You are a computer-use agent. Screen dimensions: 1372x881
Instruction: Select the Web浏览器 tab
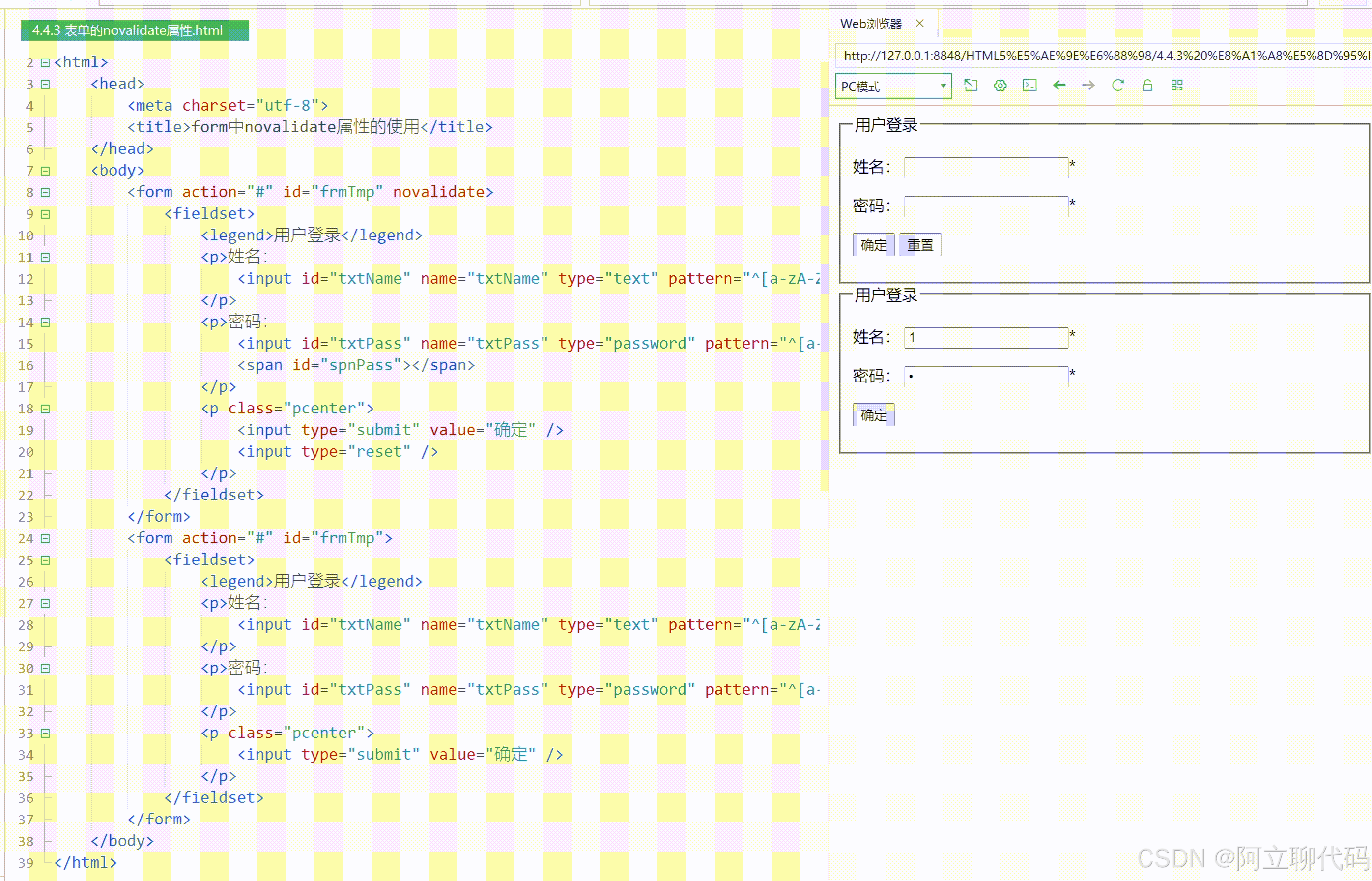click(x=870, y=24)
